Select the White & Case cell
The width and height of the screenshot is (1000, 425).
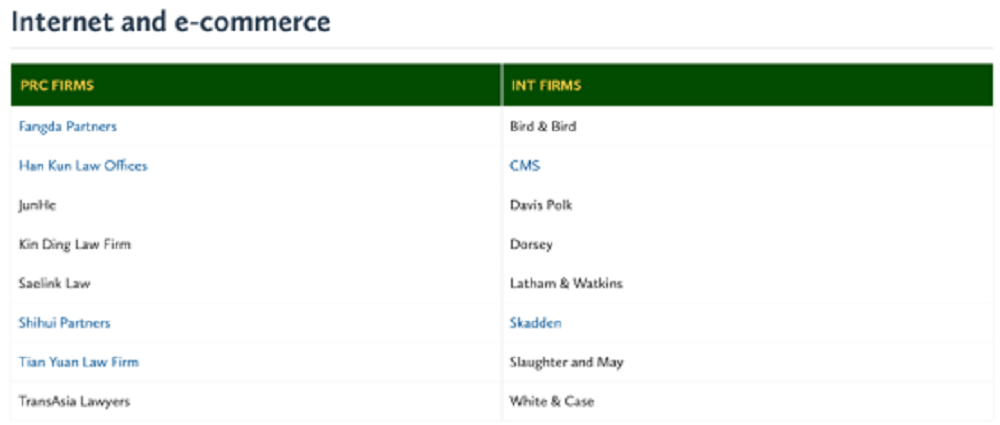[x=748, y=401]
